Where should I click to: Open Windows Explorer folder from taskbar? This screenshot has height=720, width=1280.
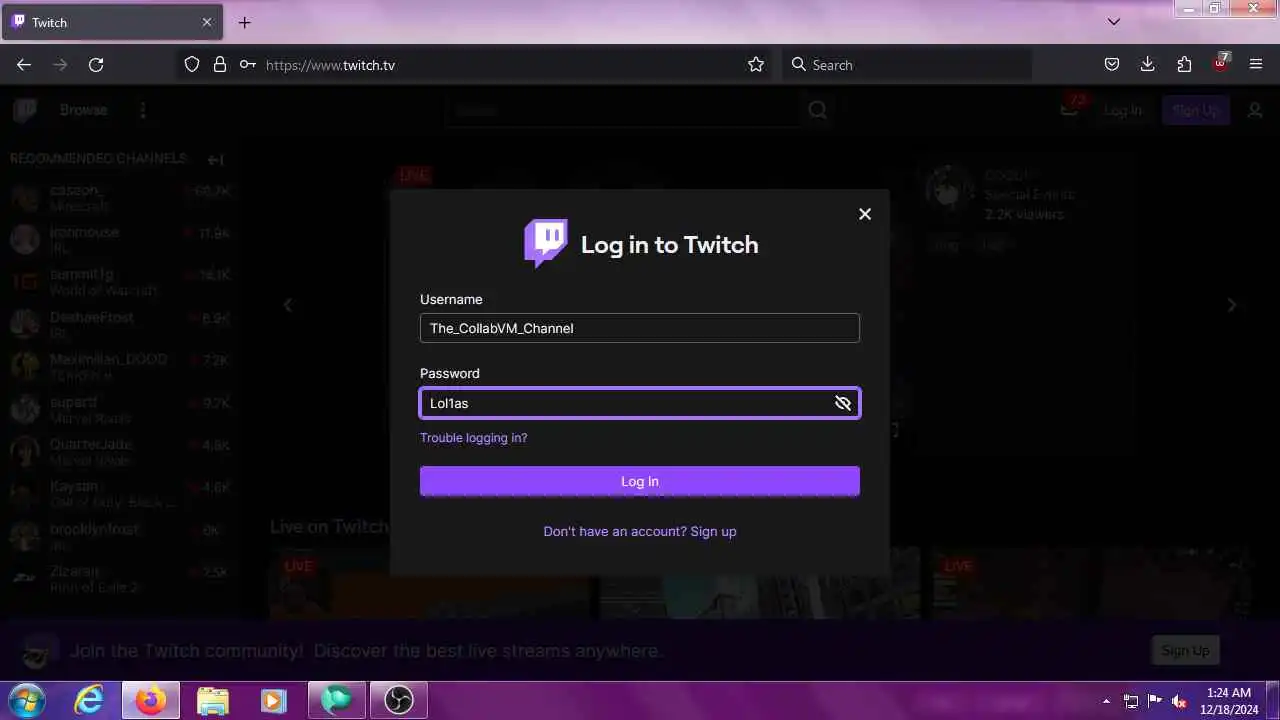point(213,701)
